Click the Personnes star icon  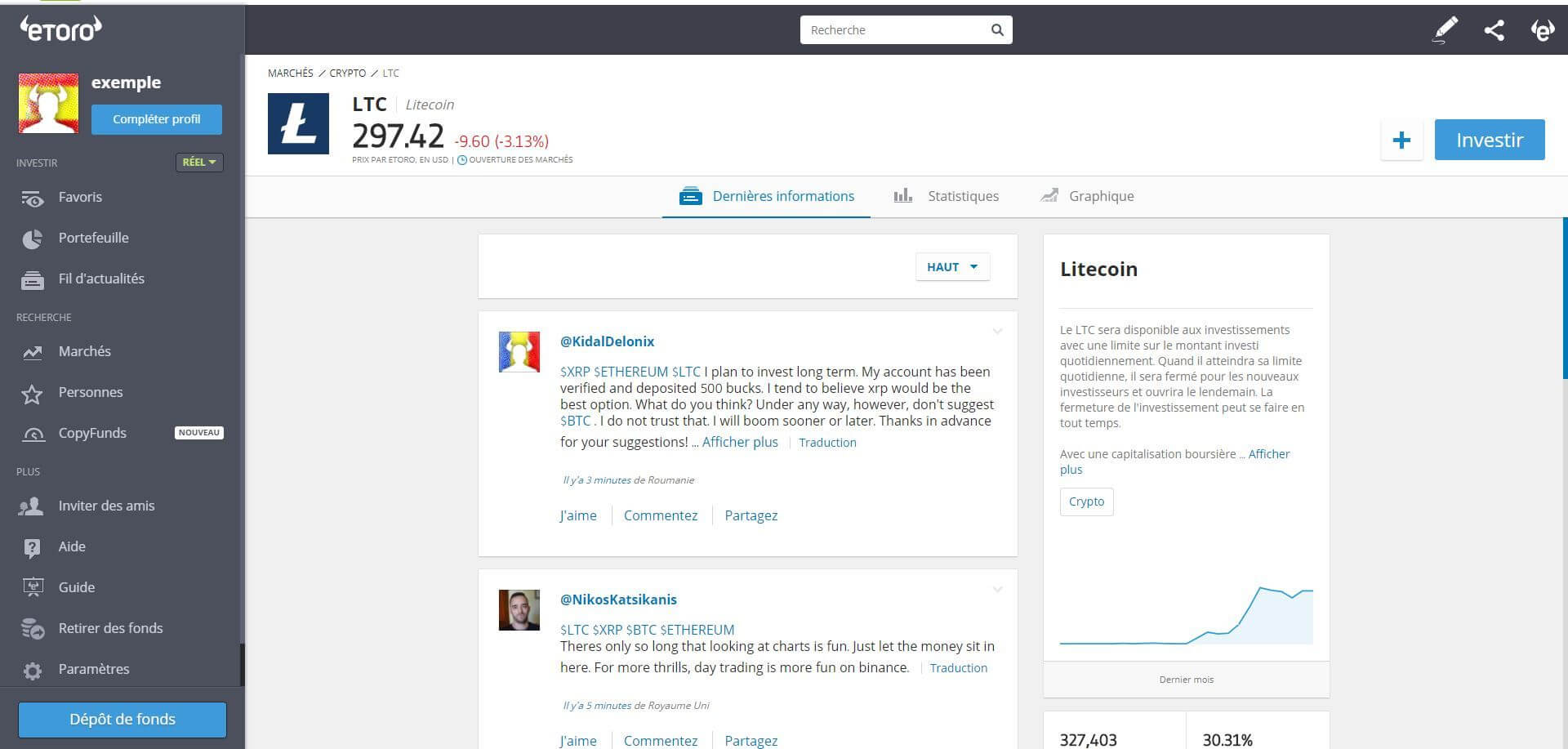click(x=32, y=394)
